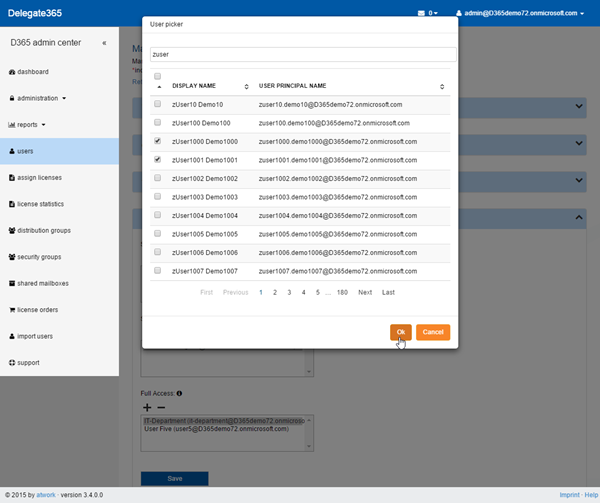Uncheck zUser1000 Demo1000 checkbox
600x503 pixels.
pos(157,141)
